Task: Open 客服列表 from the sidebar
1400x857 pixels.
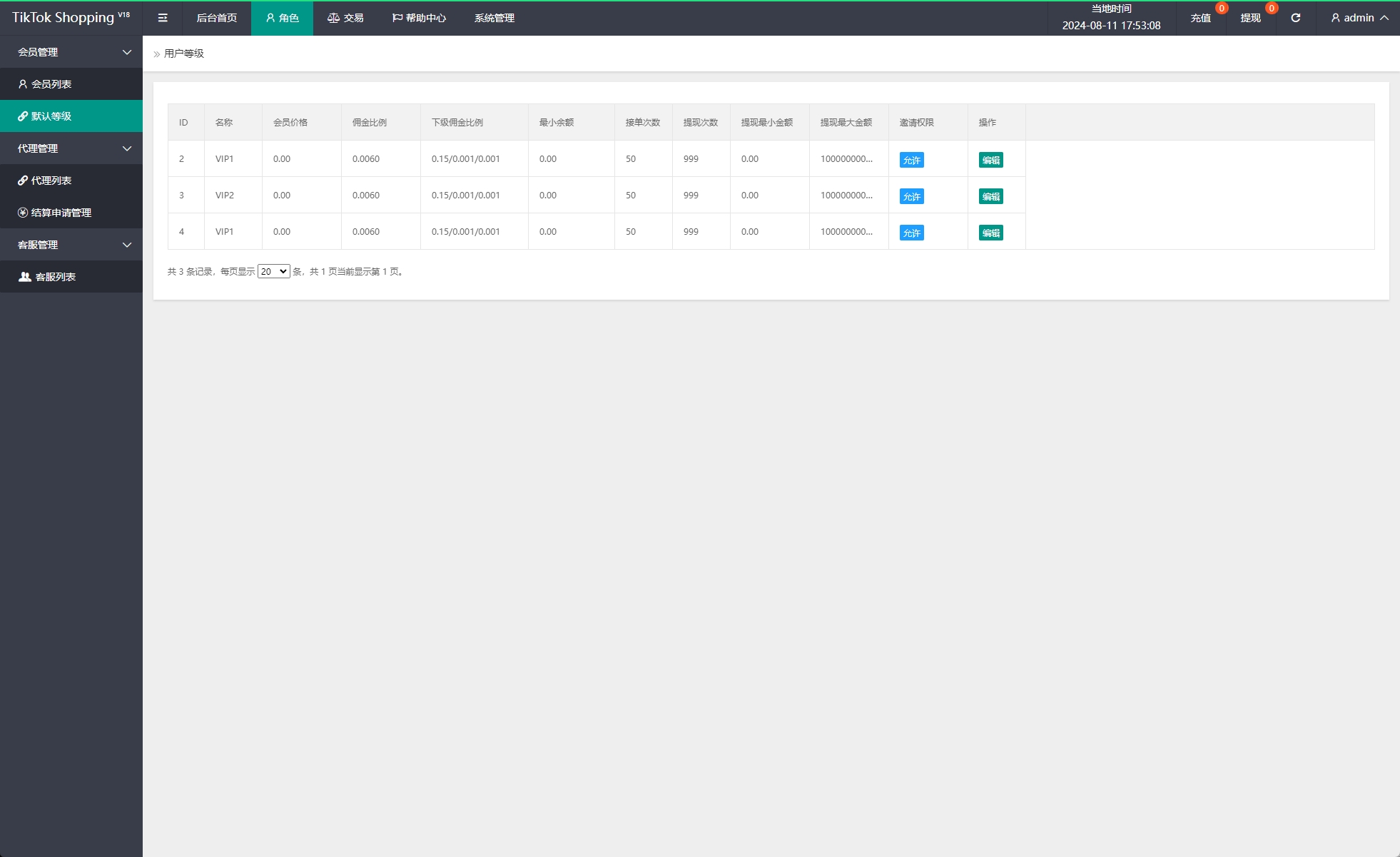Action: pos(55,277)
